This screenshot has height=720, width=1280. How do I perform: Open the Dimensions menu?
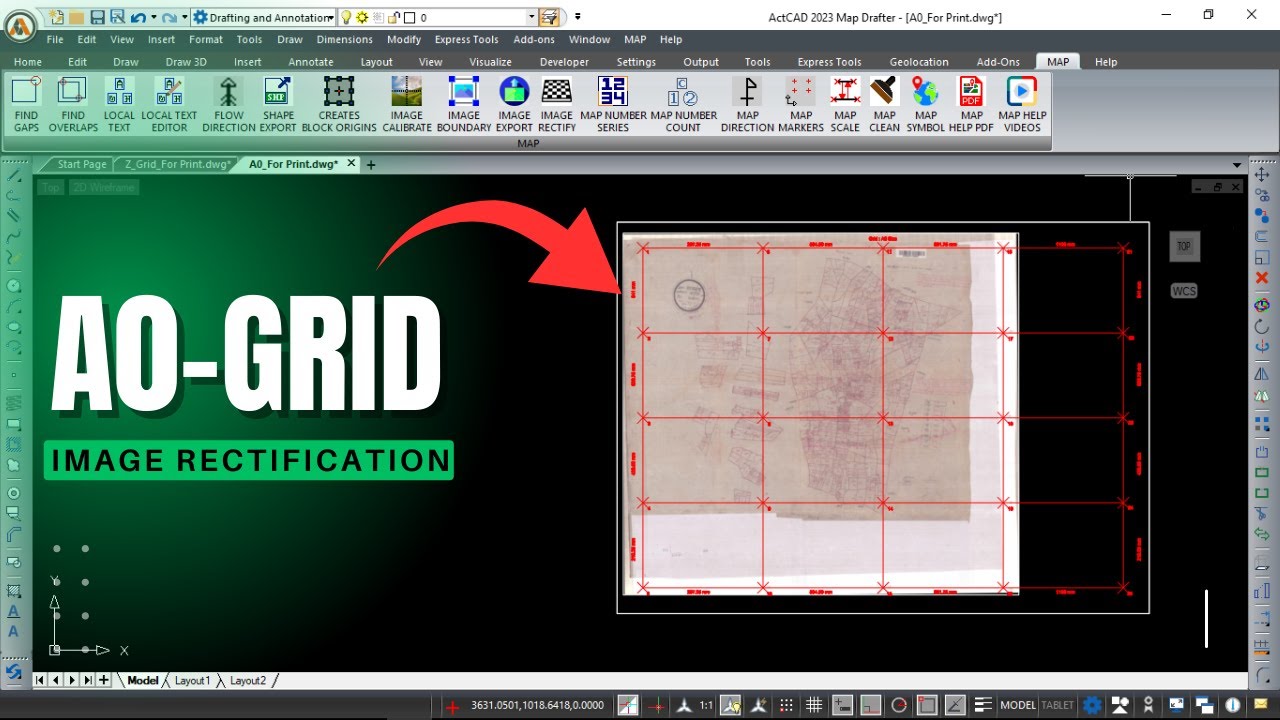coord(344,39)
